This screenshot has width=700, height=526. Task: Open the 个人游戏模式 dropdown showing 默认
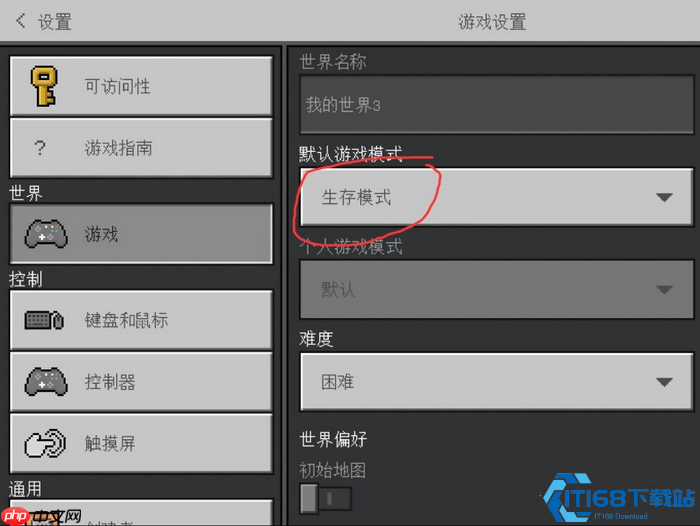tap(497, 289)
